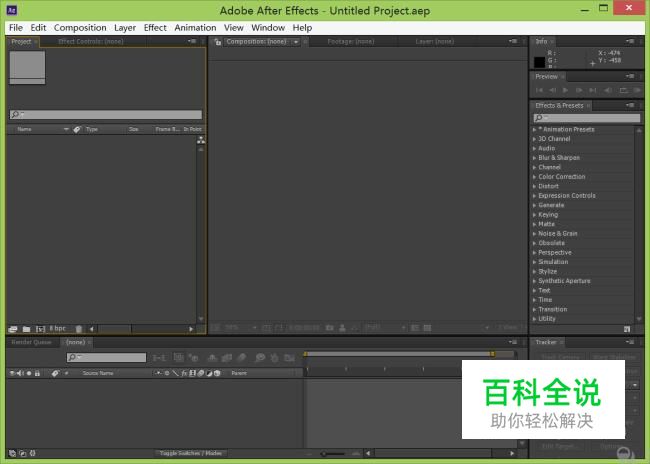
Task: Click the timeline zoom slider at bottom
Action: pyautogui.click(x=333, y=454)
